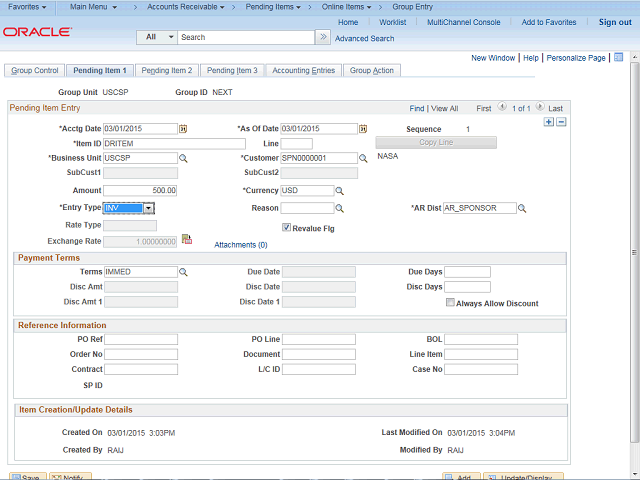
Task: Switch to the Pending Item 2 tab
Action: coord(166,71)
